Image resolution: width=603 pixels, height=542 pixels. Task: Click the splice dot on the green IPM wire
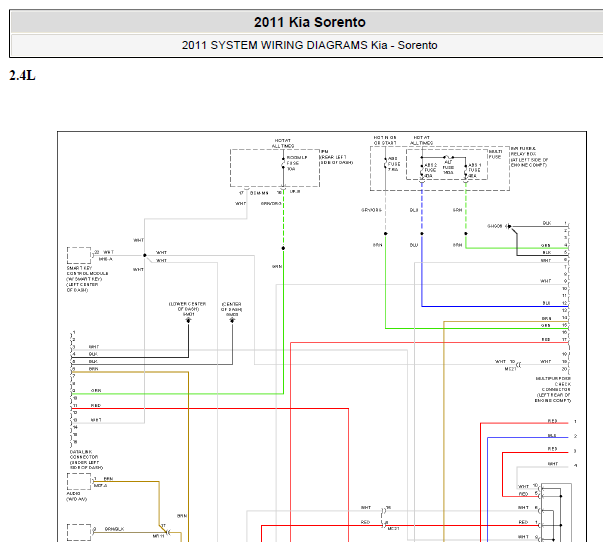click(283, 248)
